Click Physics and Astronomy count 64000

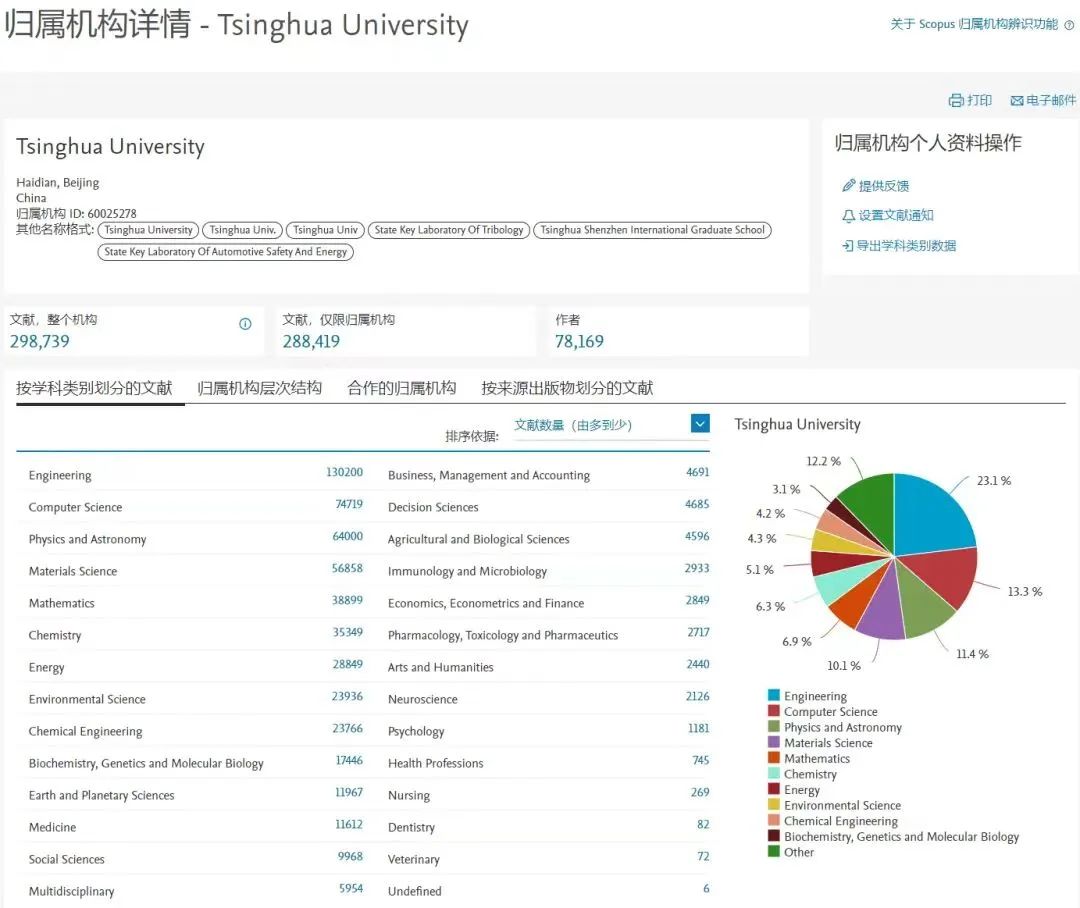click(x=347, y=536)
